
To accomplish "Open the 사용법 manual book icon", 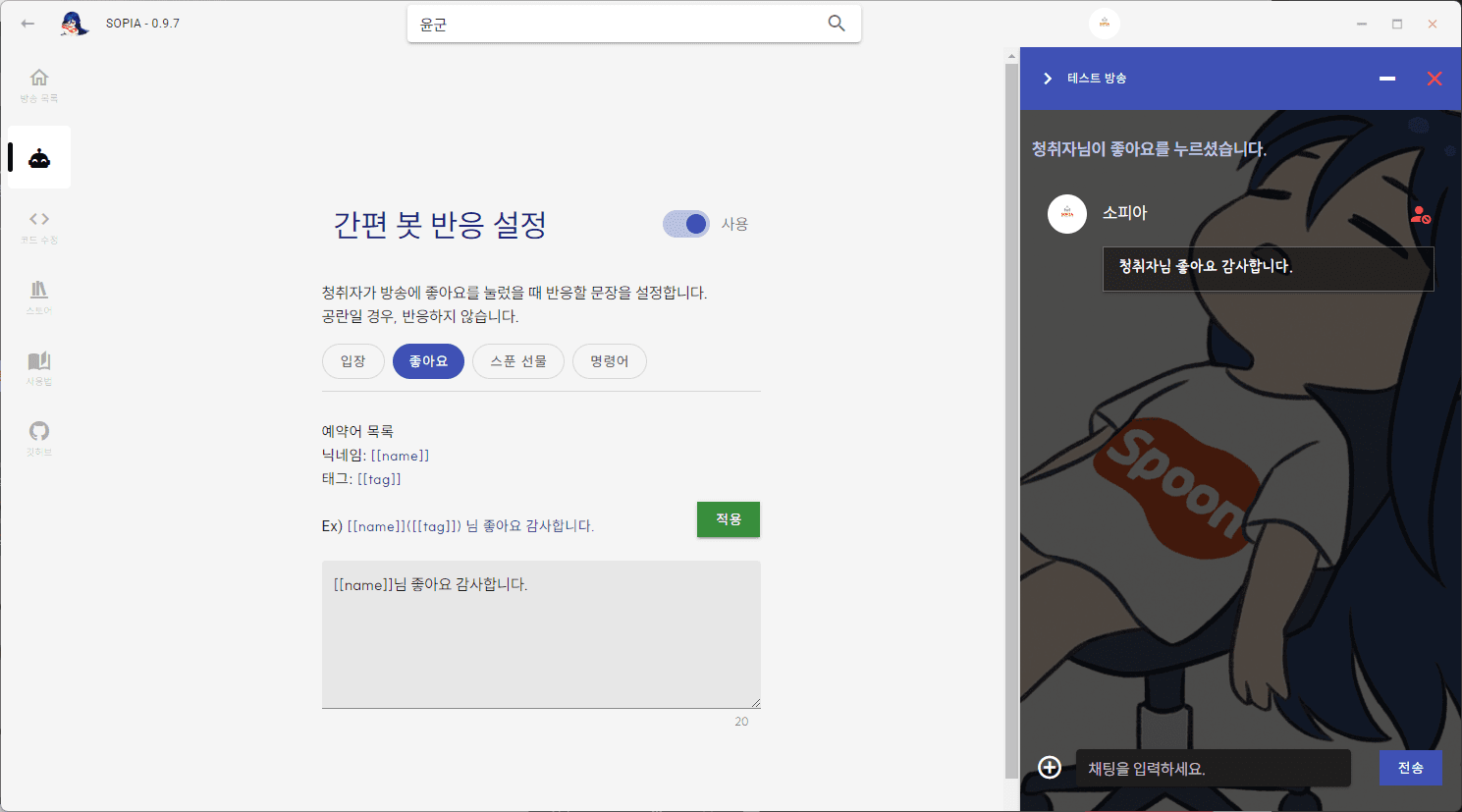I will 39,360.
